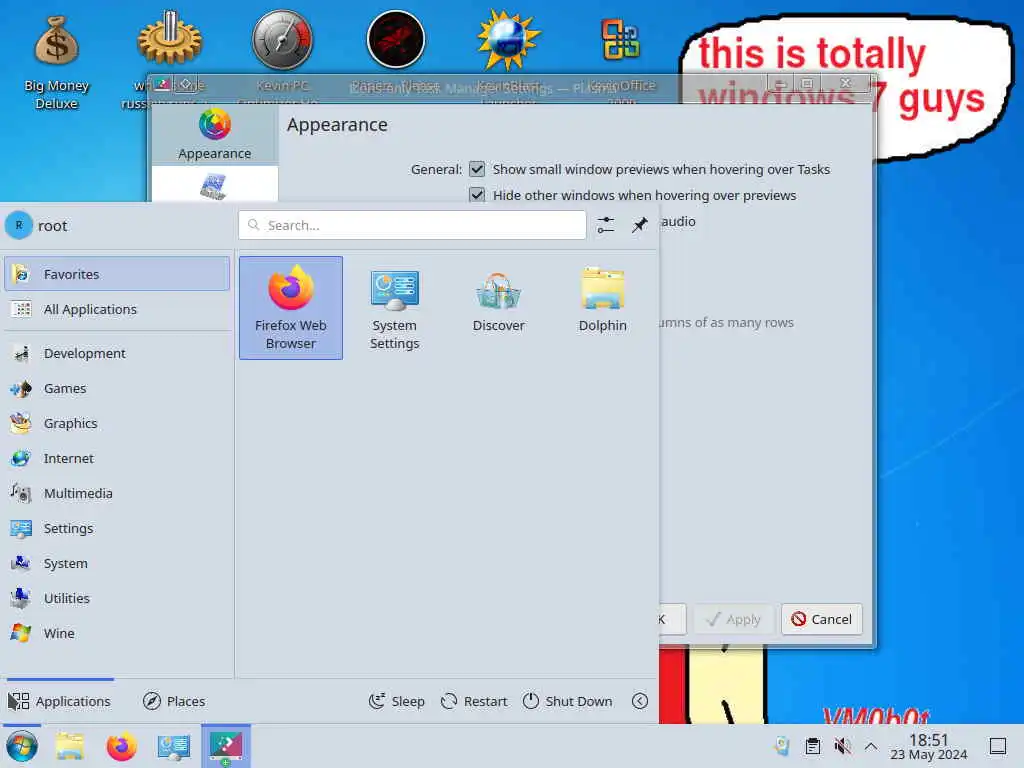Open launcher configuration sliders icon

(605, 225)
